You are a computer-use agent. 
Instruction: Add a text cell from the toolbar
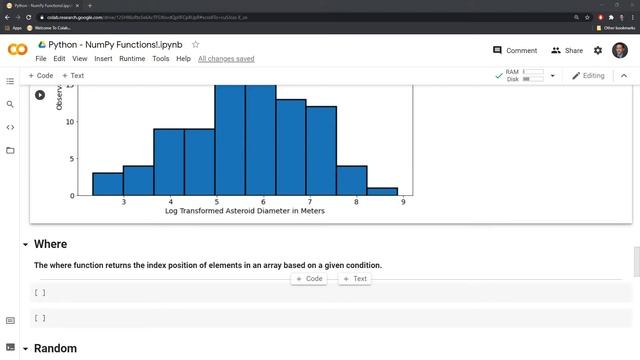tap(73, 76)
